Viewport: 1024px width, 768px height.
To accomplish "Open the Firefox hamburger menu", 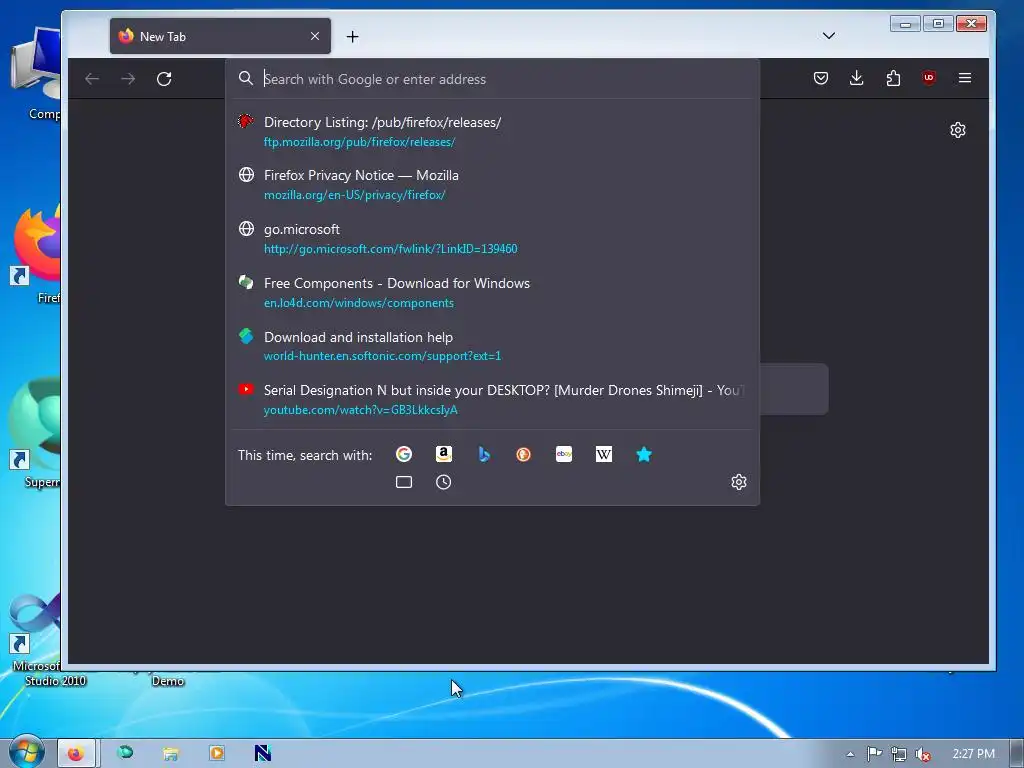I will 965,78.
